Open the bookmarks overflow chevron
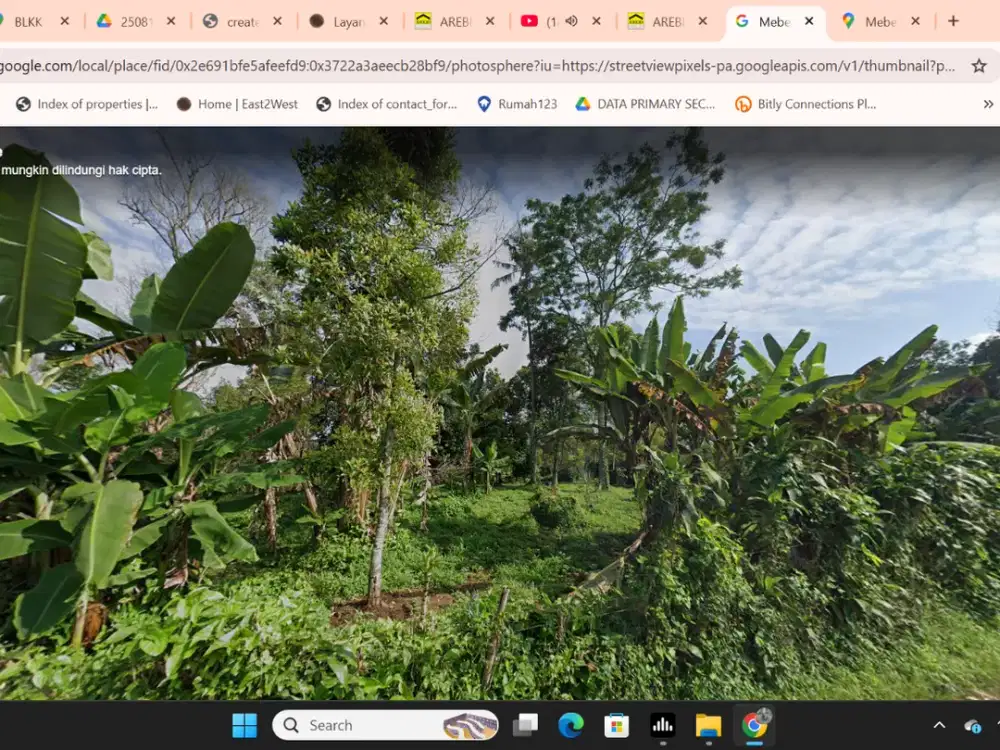 987,103
